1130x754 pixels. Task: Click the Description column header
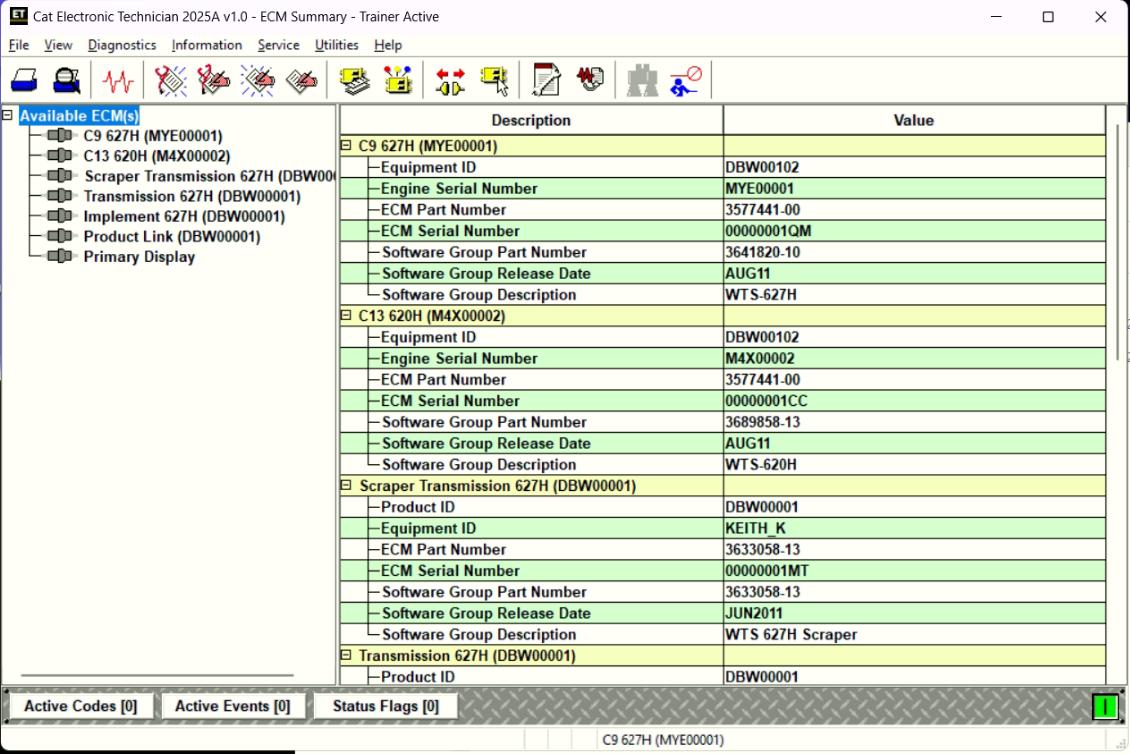coord(531,120)
